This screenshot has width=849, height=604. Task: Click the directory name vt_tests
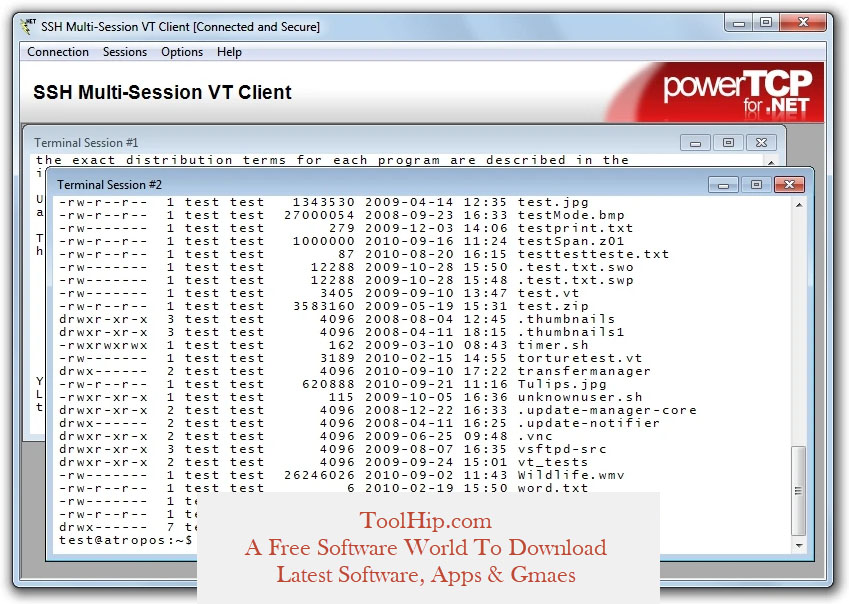pos(553,462)
